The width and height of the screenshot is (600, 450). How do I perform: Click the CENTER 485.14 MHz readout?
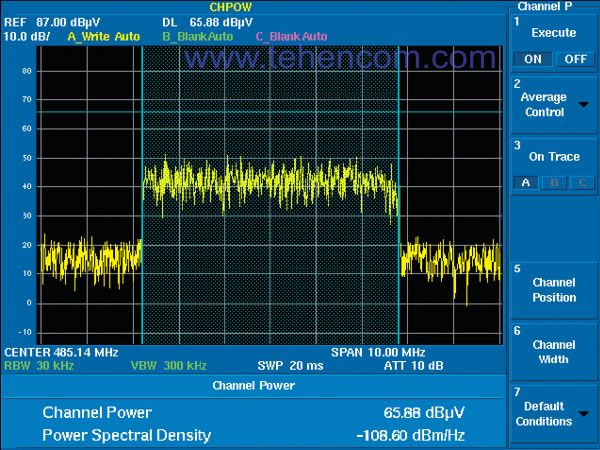(x=61, y=352)
